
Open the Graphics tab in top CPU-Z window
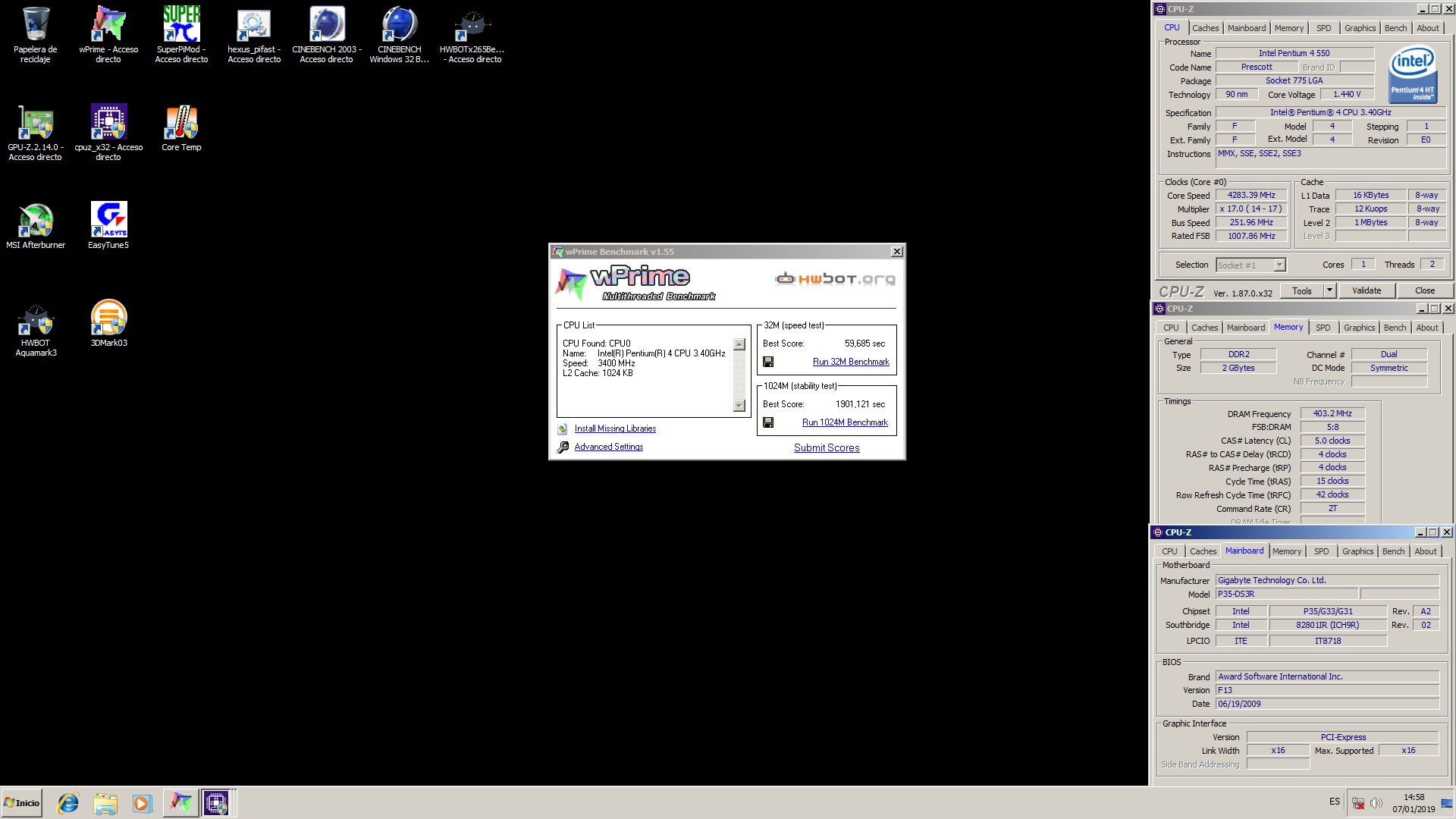click(x=1360, y=28)
